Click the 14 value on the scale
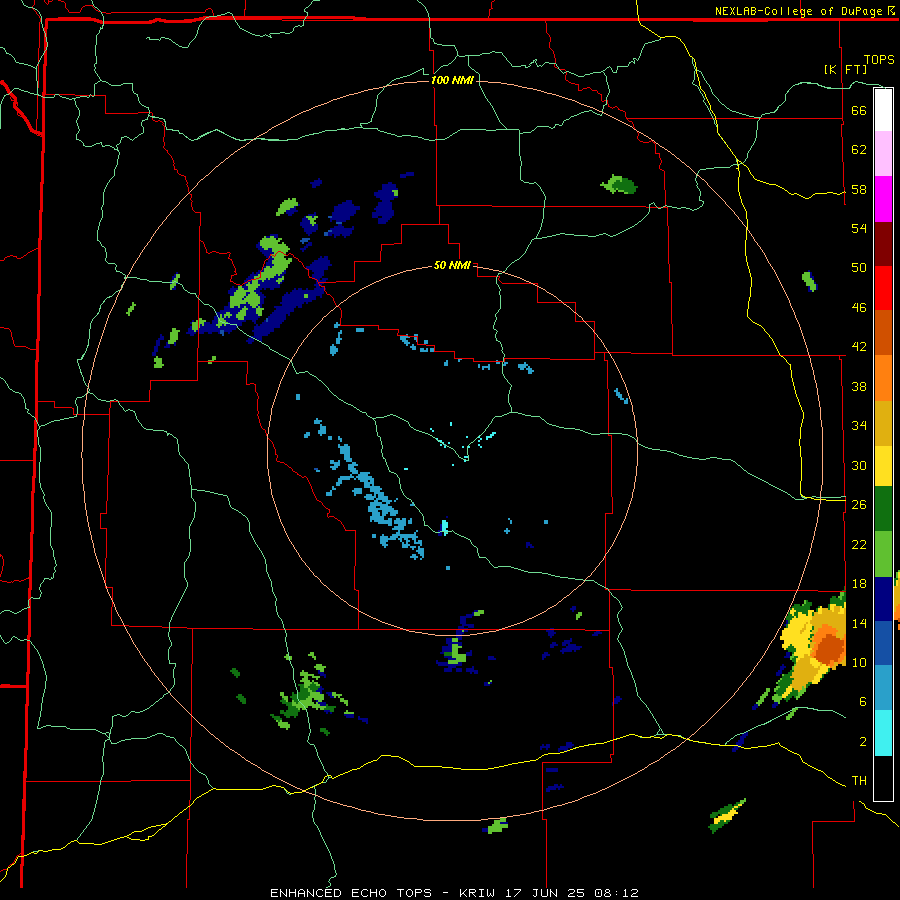 click(859, 623)
